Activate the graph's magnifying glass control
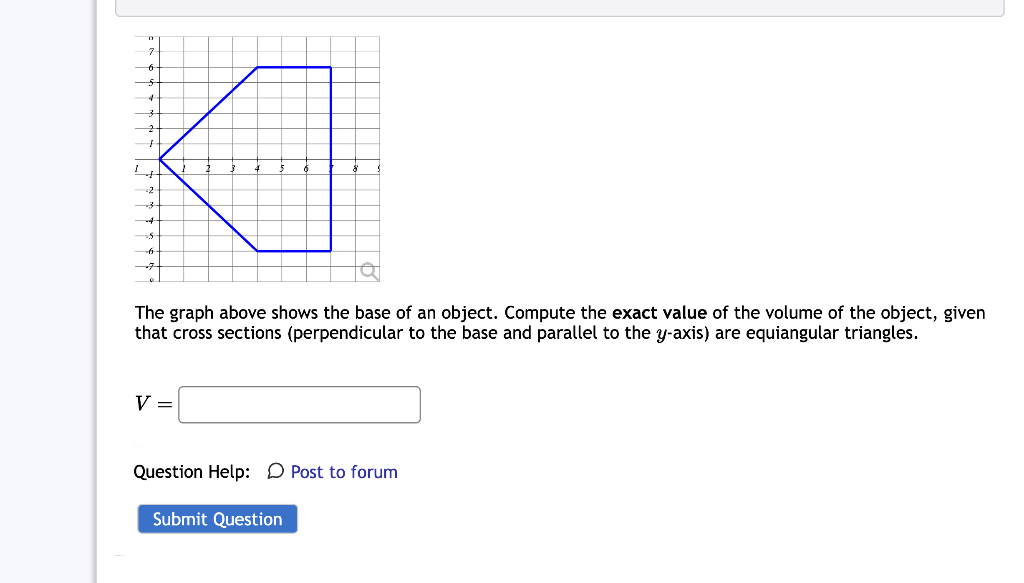The image size is (1024, 583). 368,268
